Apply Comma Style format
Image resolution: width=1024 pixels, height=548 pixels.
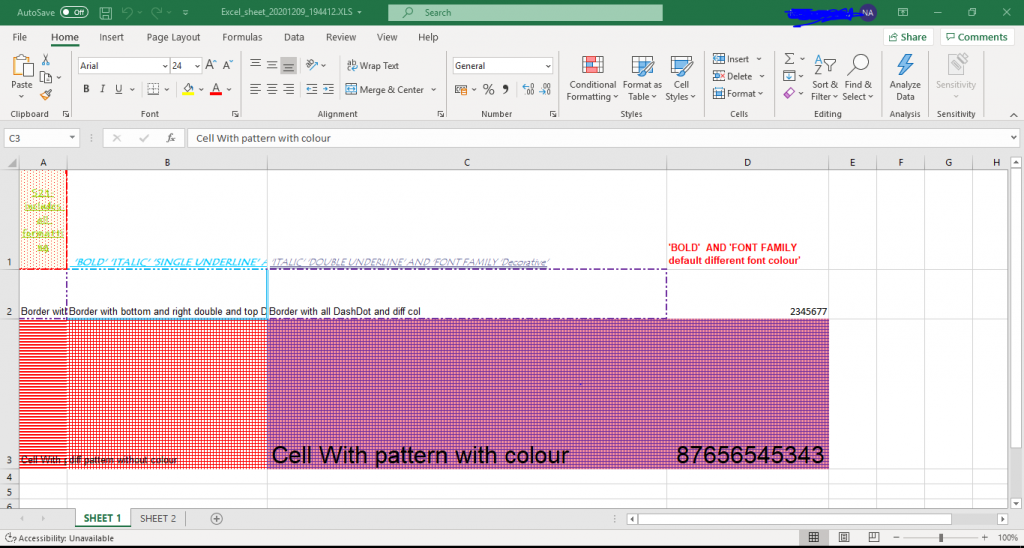(x=505, y=89)
